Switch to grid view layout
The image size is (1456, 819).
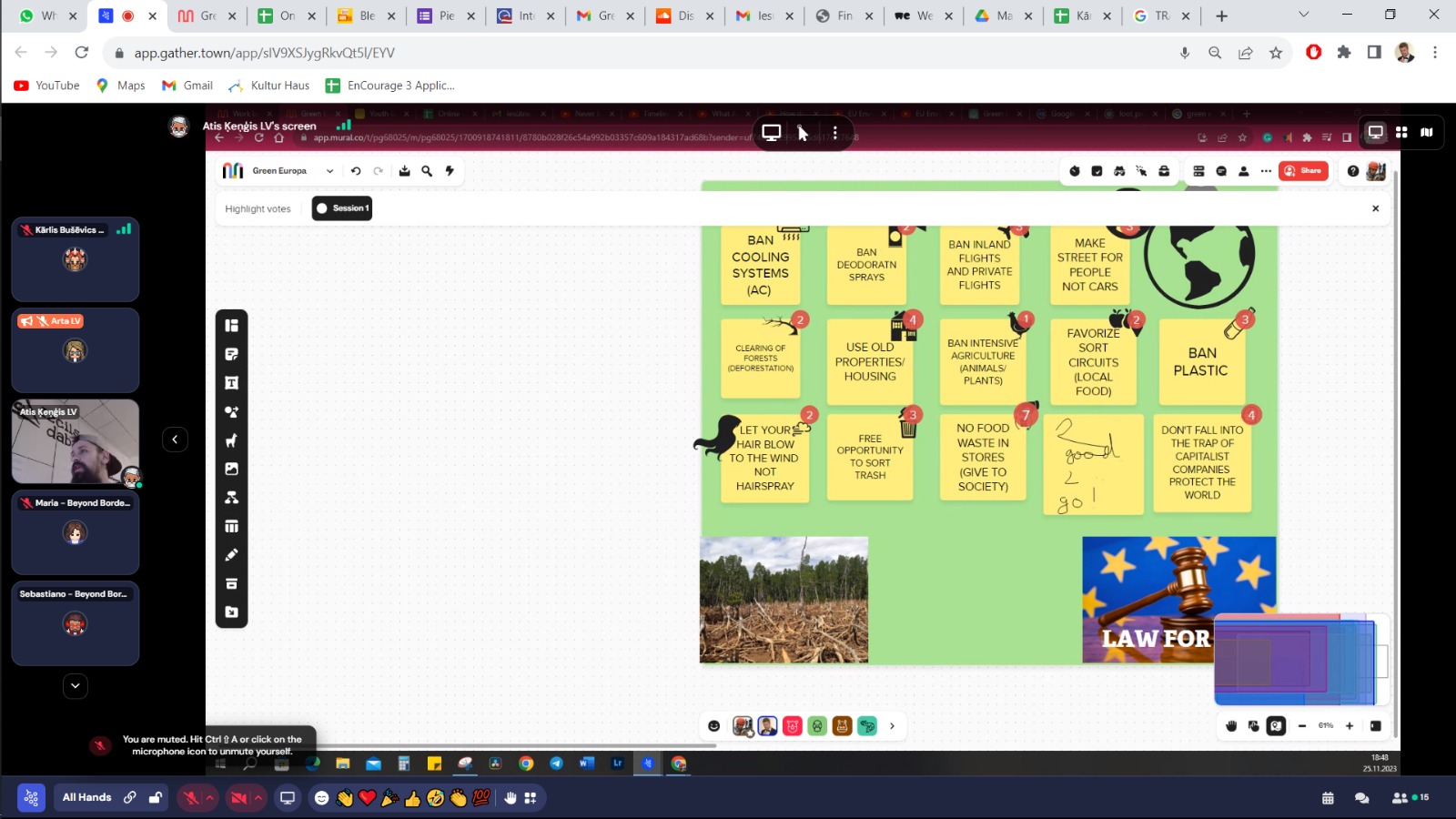point(1401,132)
